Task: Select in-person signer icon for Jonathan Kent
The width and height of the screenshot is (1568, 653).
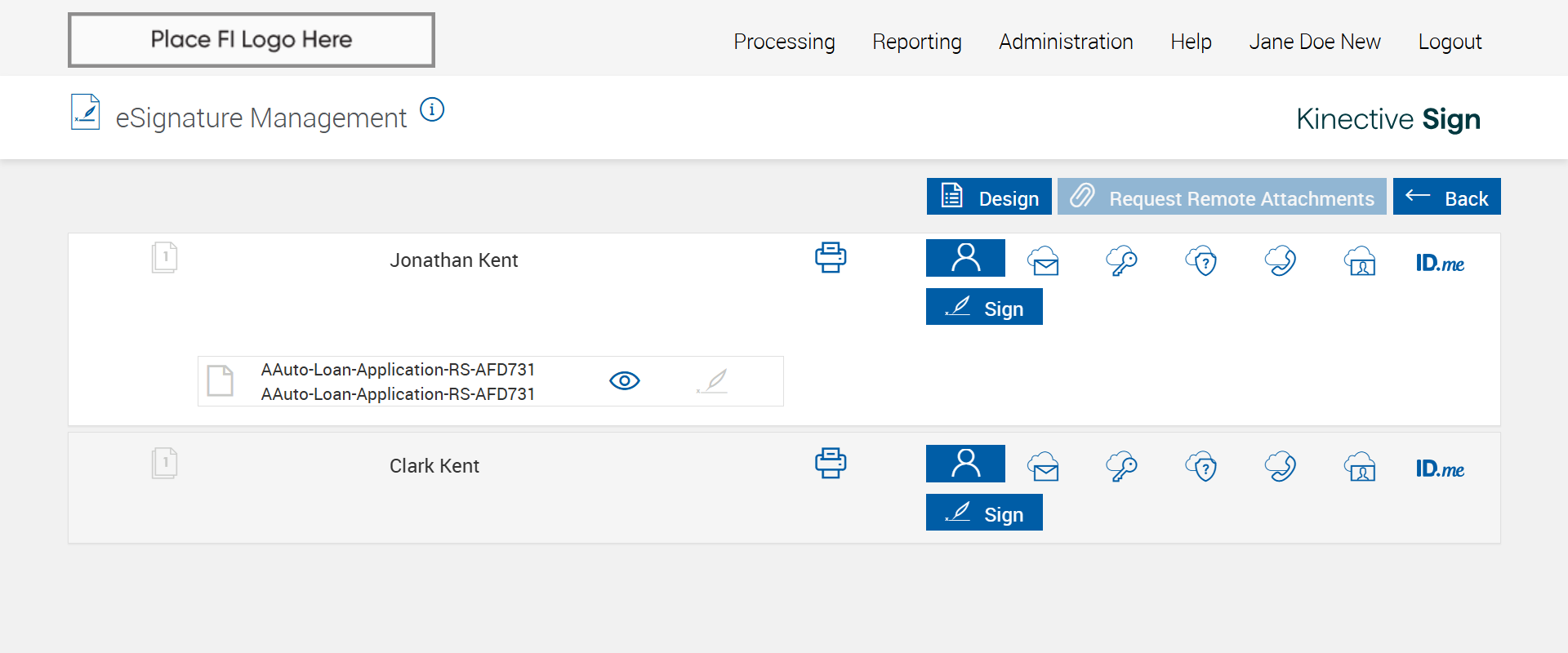Action: tap(965, 258)
